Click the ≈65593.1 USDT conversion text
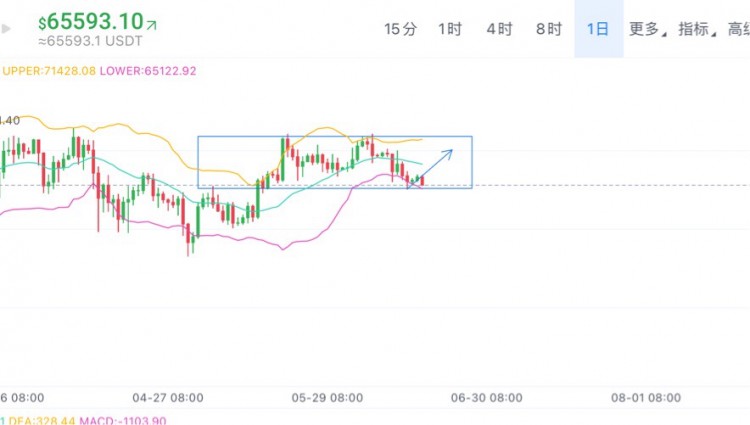This screenshot has width=750, height=425. (90, 41)
